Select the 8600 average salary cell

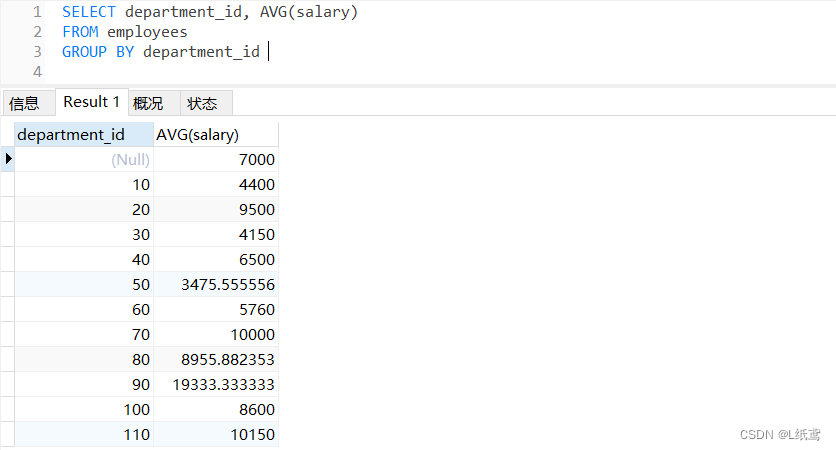click(x=216, y=409)
